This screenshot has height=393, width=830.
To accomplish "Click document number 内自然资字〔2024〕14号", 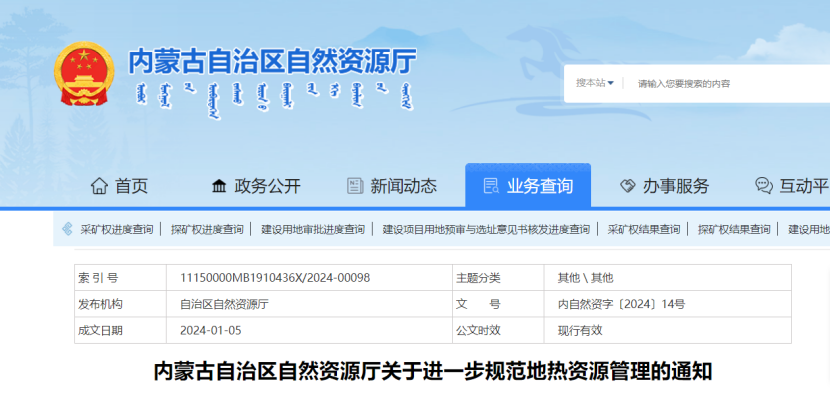I will click(x=621, y=304).
